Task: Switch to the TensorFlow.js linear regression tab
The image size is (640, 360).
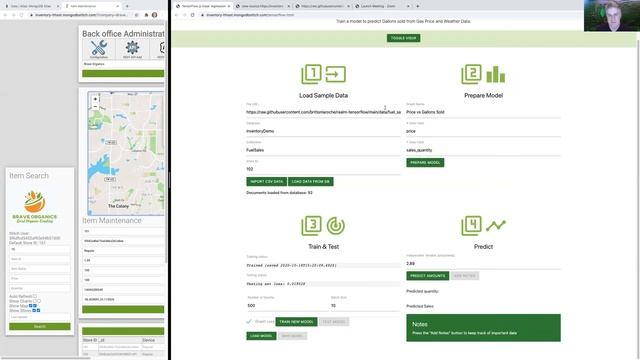Action: (203, 6)
